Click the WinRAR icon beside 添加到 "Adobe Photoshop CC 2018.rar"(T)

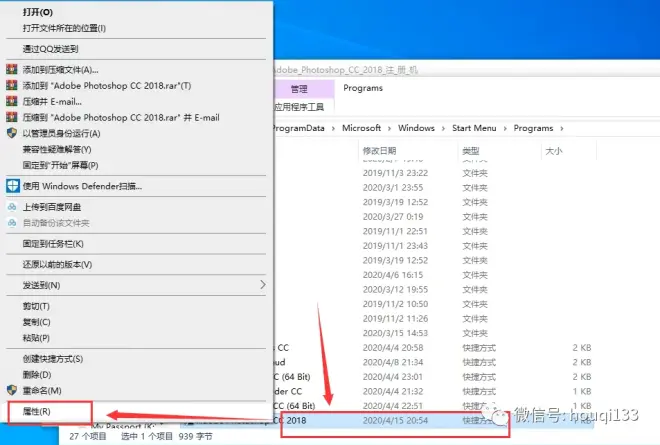(12, 85)
